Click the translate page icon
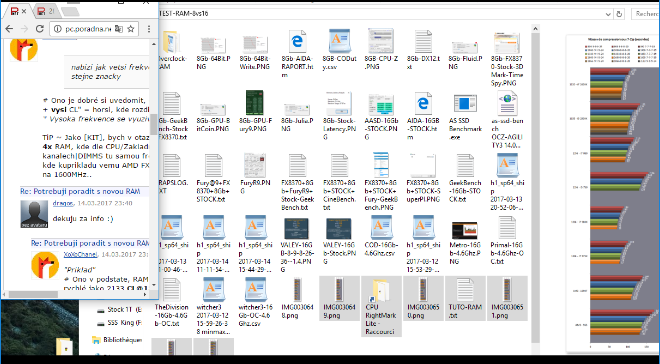Viewport: 660px width, 364px height. coord(119,29)
